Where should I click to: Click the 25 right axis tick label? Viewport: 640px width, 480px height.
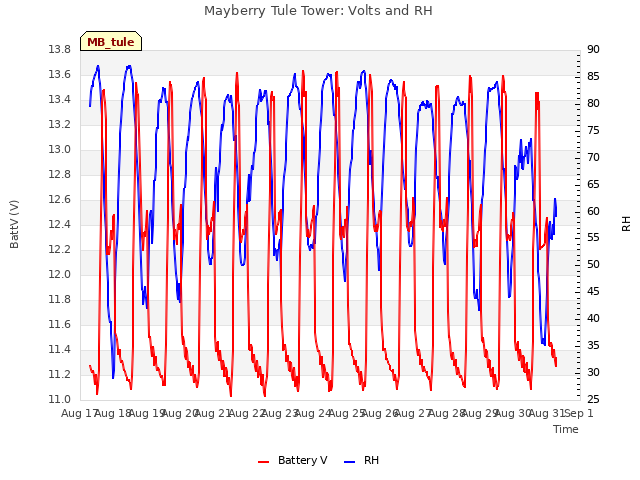point(593,399)
